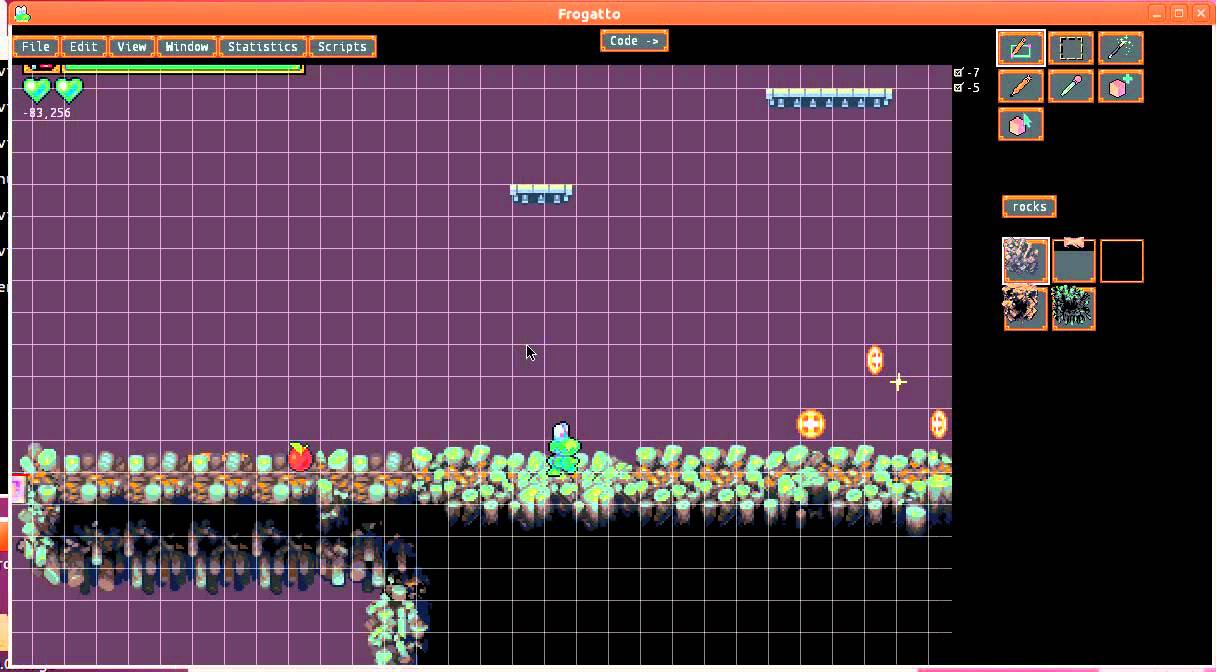Pick the orange rock cave tileset thumbnail
1216x672 pixels.
pos(1026,308)
